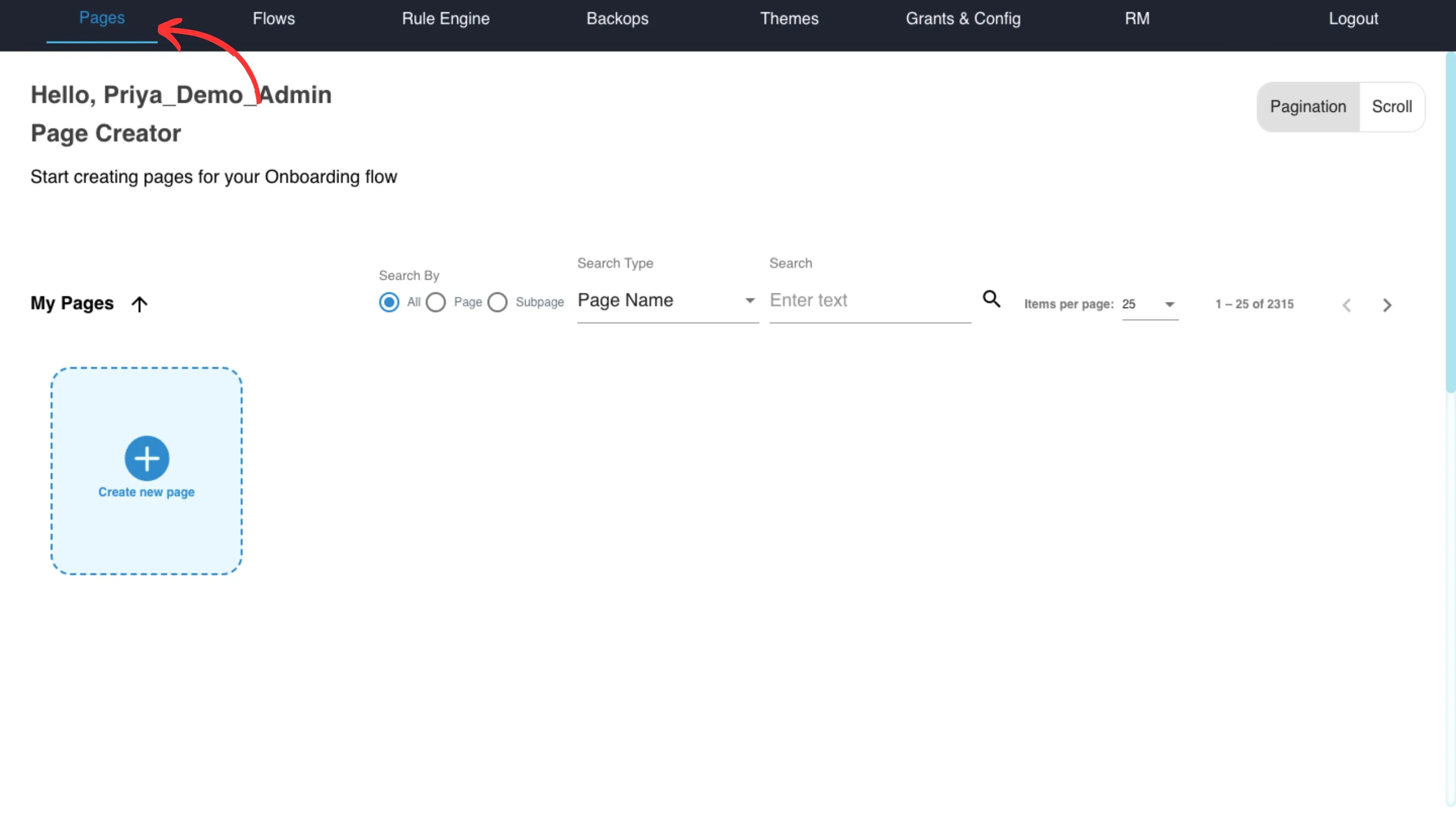Go to previous page of results
Image resolution: width=1456 pixels, height=829 pixels.
(1347, 305)
